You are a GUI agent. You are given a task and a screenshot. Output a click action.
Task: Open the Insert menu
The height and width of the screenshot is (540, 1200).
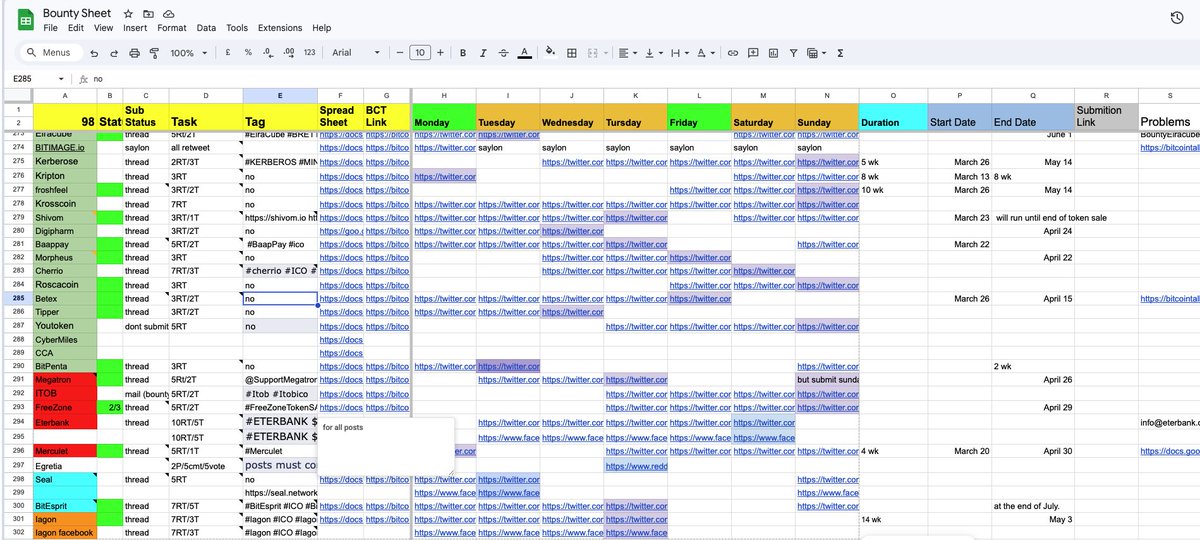click(x=135, y=28)
